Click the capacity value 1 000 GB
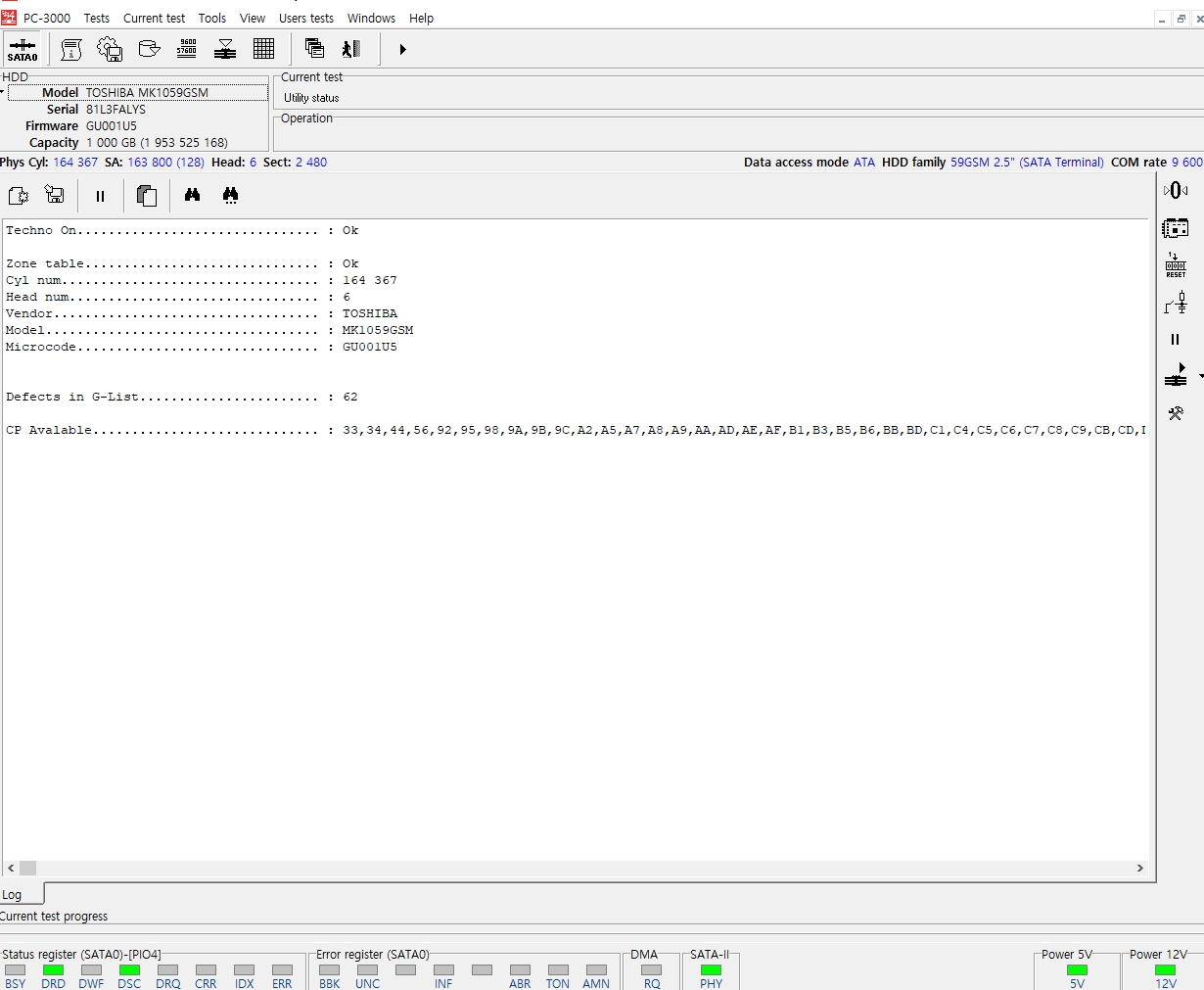The width and height of the screenshot is (1204, 990). [x=157, y=143]
